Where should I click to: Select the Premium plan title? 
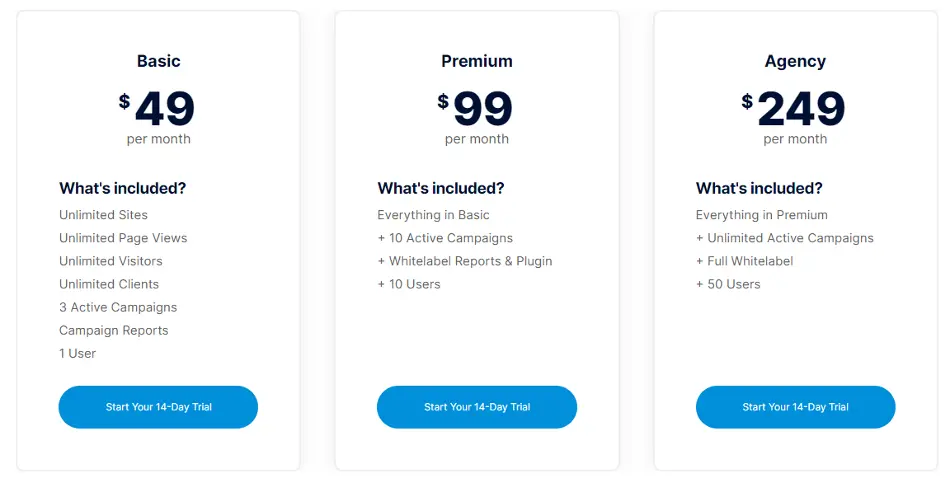click(477, 61)
